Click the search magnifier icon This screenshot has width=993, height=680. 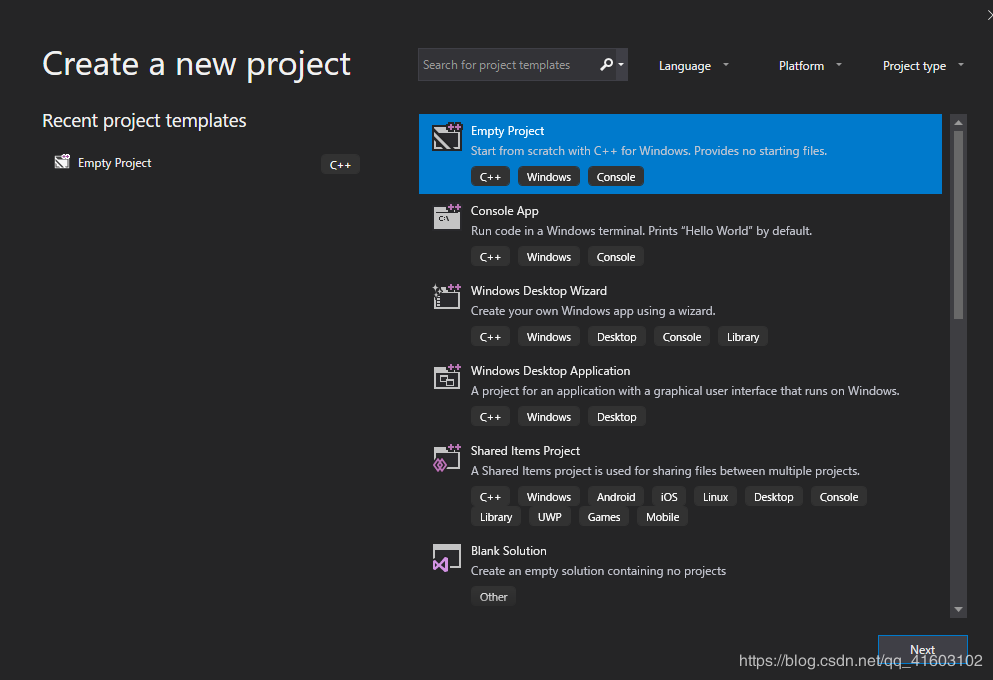point(607,65)
